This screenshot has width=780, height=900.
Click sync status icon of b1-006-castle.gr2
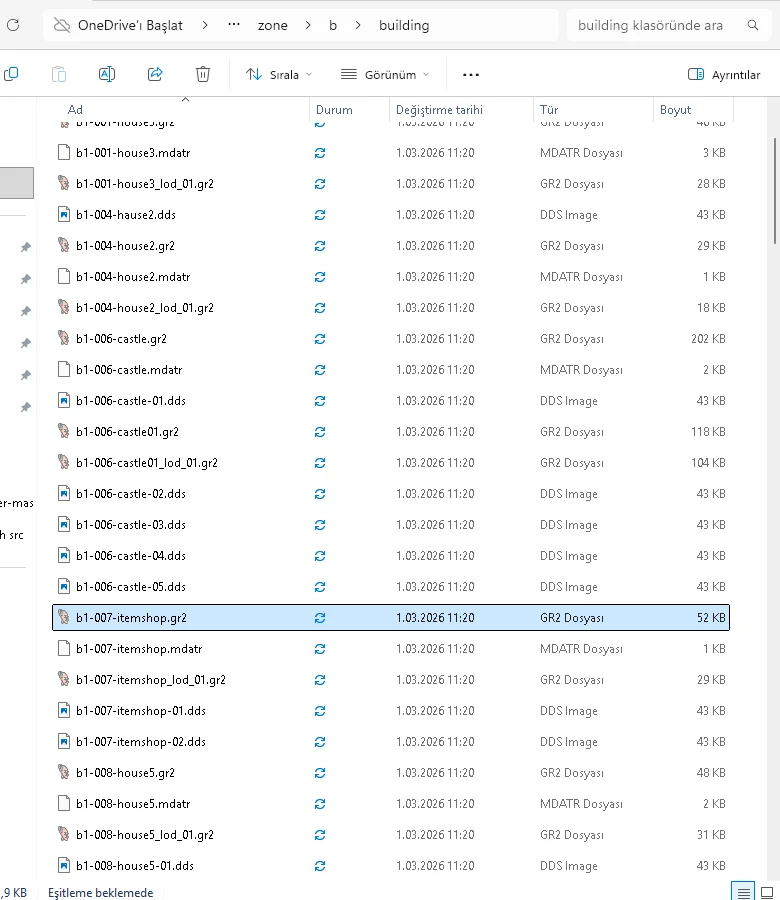320,339
